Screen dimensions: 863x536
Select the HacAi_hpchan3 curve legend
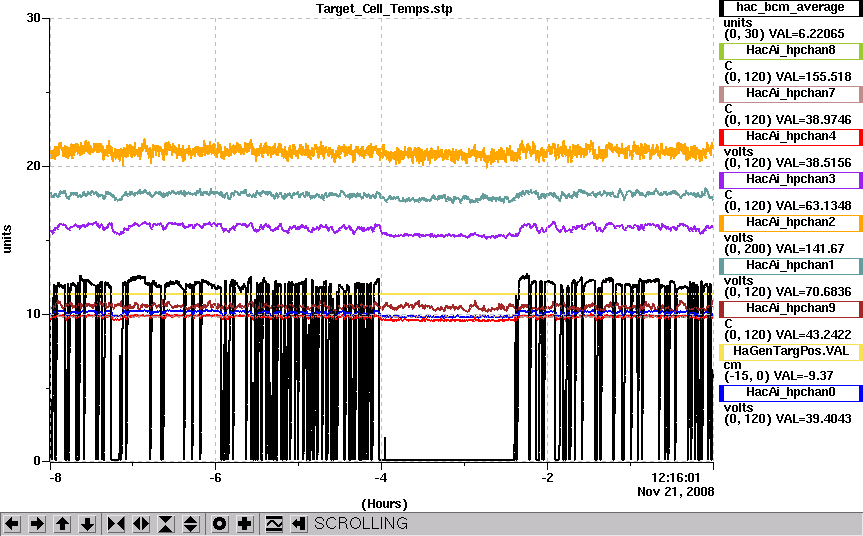click(791, 179)
